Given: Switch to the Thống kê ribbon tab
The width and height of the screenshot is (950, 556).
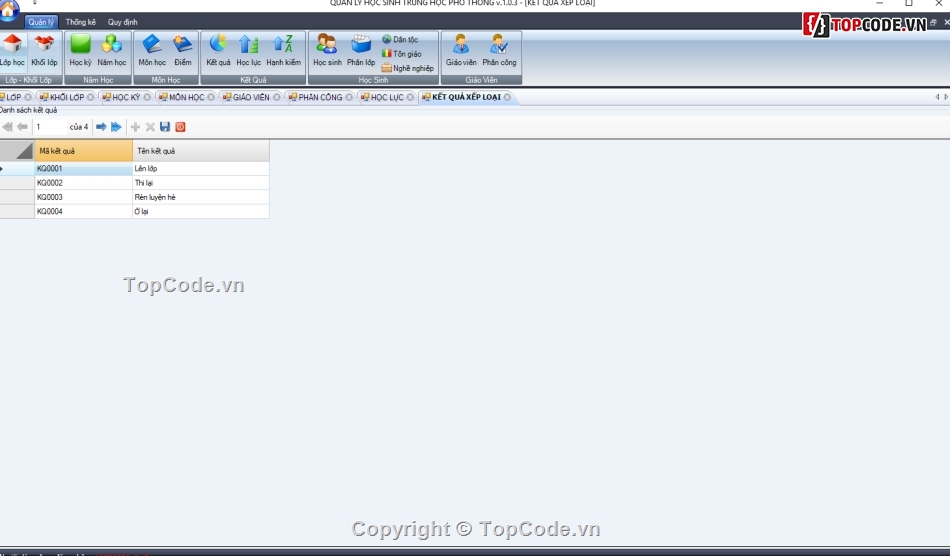Looking at the screenshot, I should (x=81, y=22).
